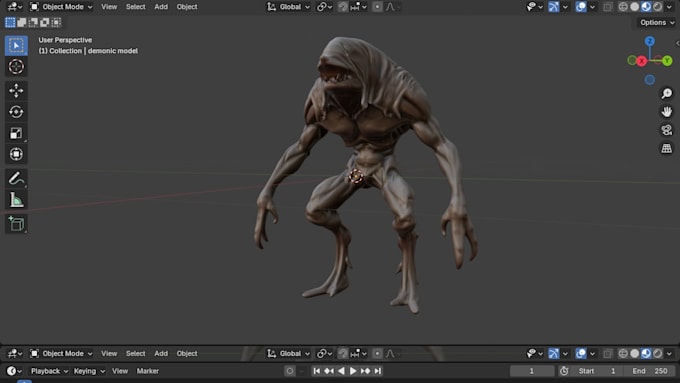Open pivot point dropdown in top header
Screen dimensions: 680x383
tap(324, 7)
